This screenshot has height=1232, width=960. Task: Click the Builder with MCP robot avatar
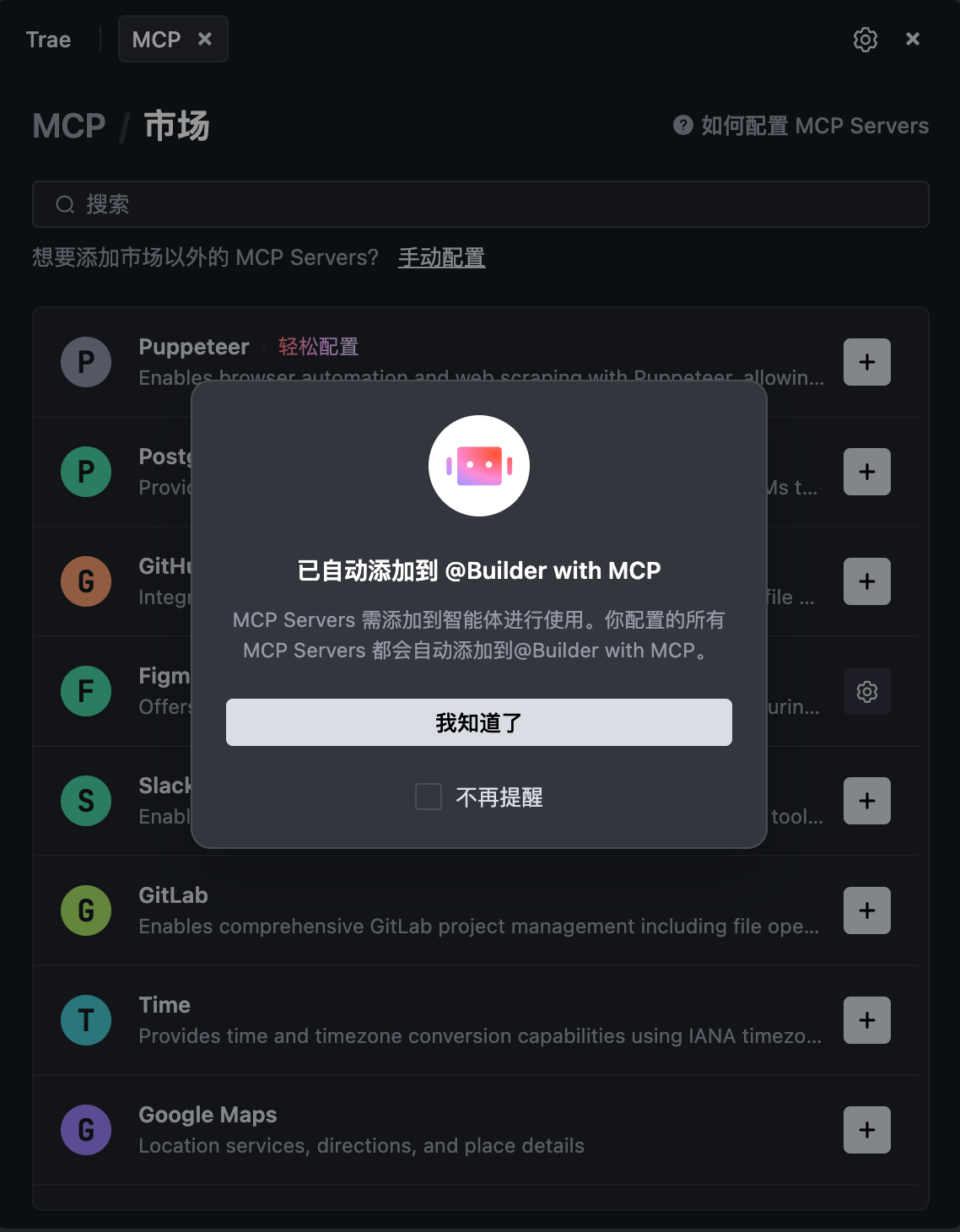[479, 466]
